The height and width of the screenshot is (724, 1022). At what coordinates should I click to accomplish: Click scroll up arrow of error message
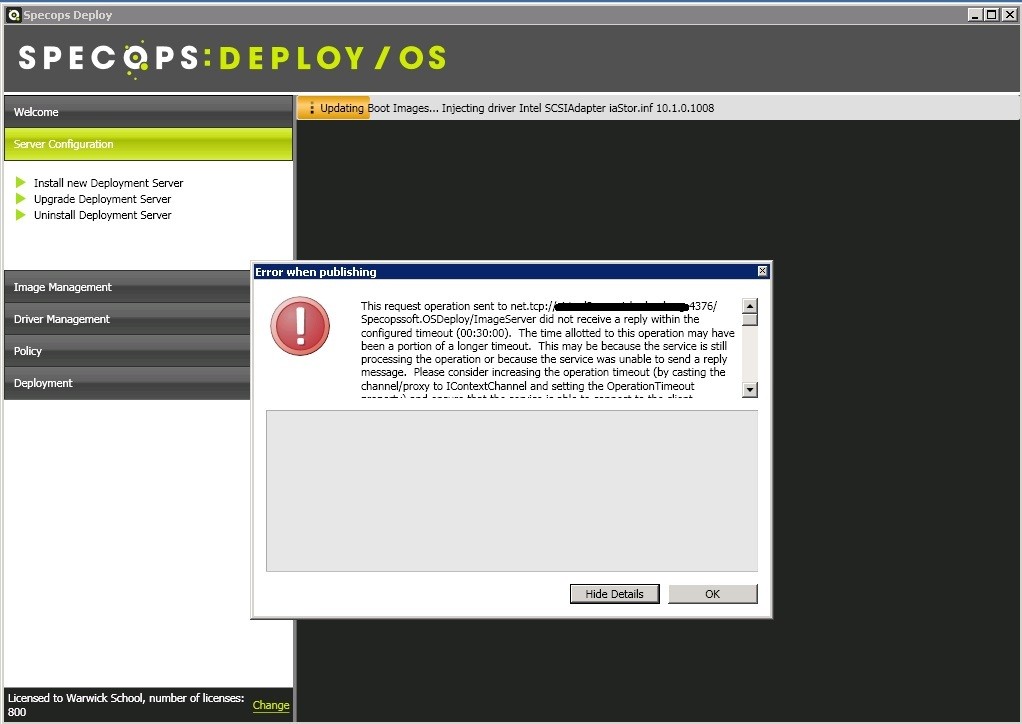pos(750,306)
